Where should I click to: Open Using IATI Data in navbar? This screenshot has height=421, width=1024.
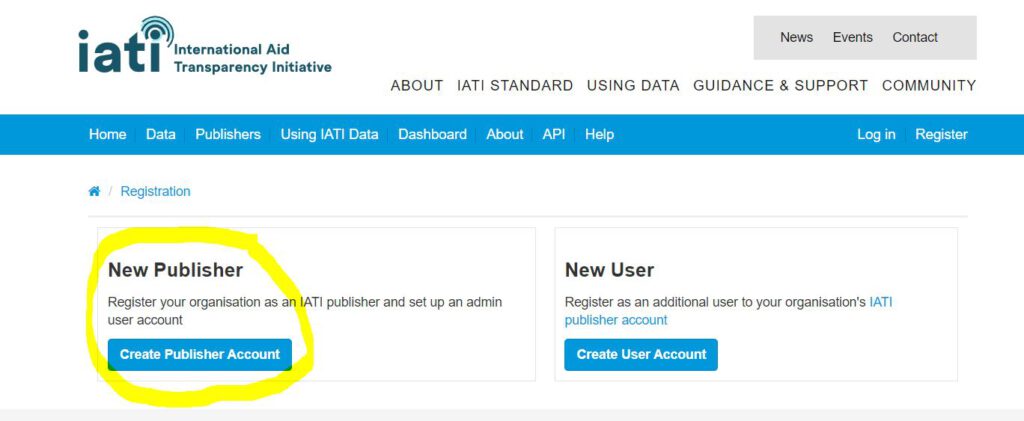point(329,134)
